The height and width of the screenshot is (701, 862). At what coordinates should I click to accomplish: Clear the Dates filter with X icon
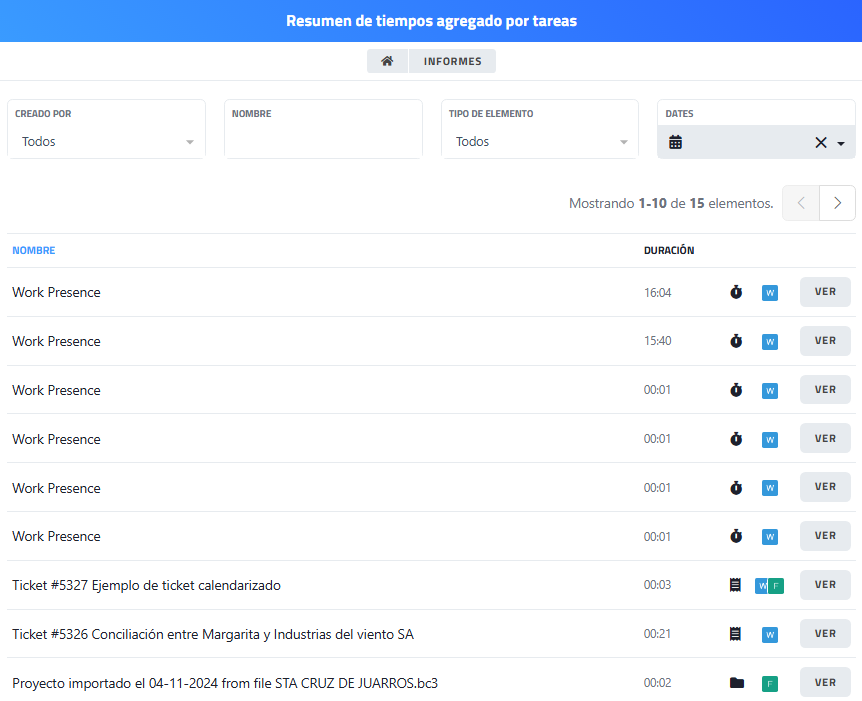pos(820,143)
